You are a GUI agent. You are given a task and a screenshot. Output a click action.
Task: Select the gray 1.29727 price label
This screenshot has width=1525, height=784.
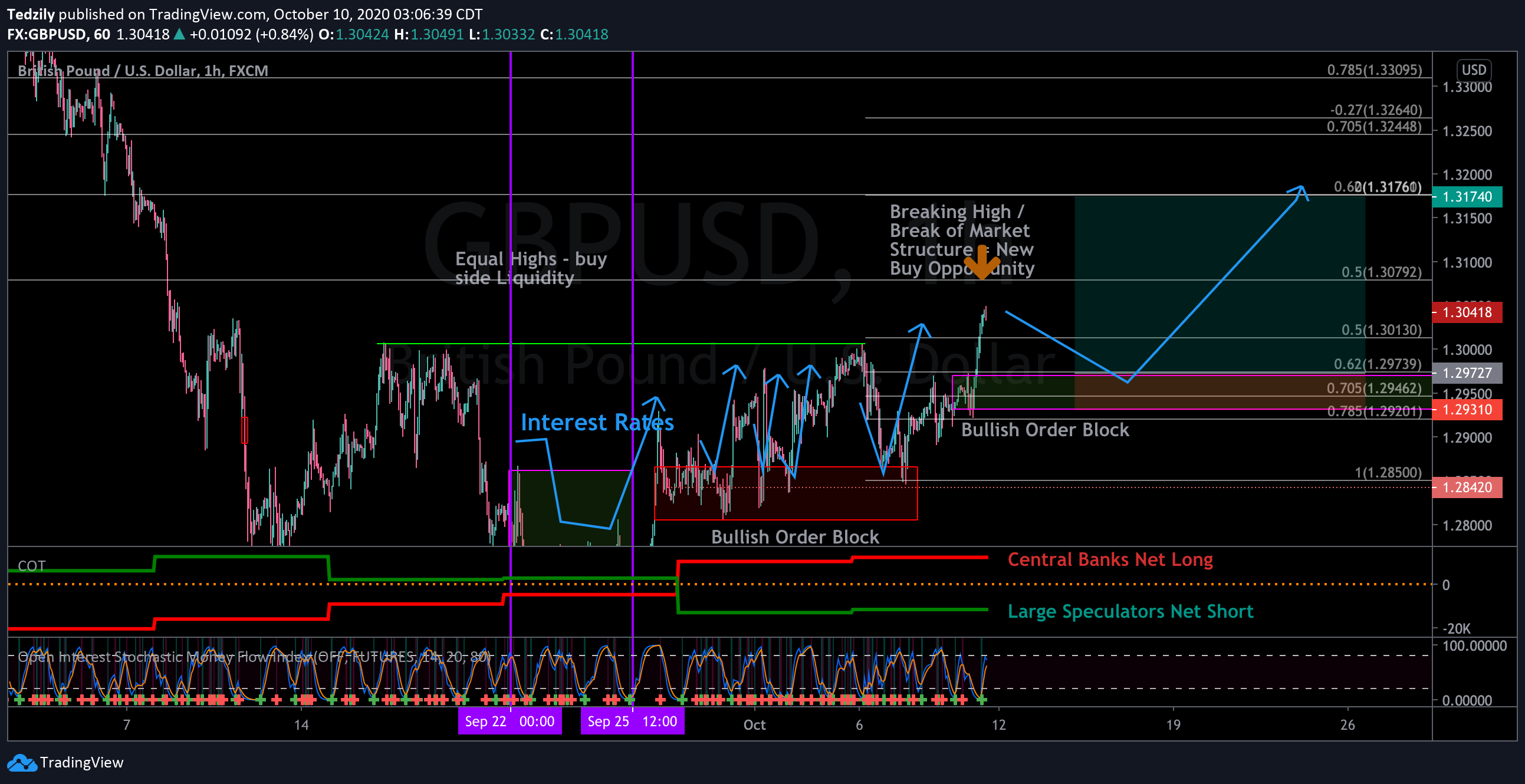tap(1467, 373)
